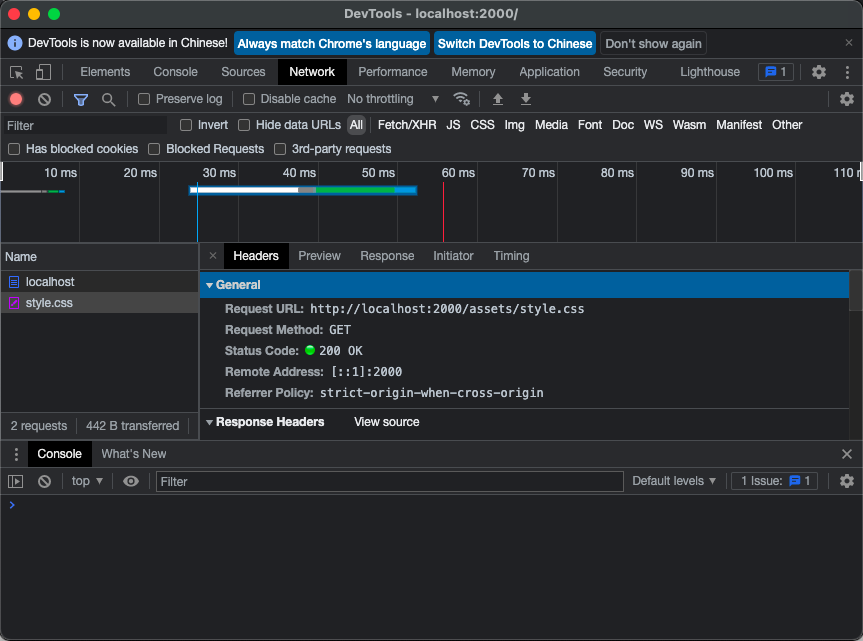This screenshot has width=863, height=641.
Task: Switch to the Timing tab of the request
Action: point(511,256)
